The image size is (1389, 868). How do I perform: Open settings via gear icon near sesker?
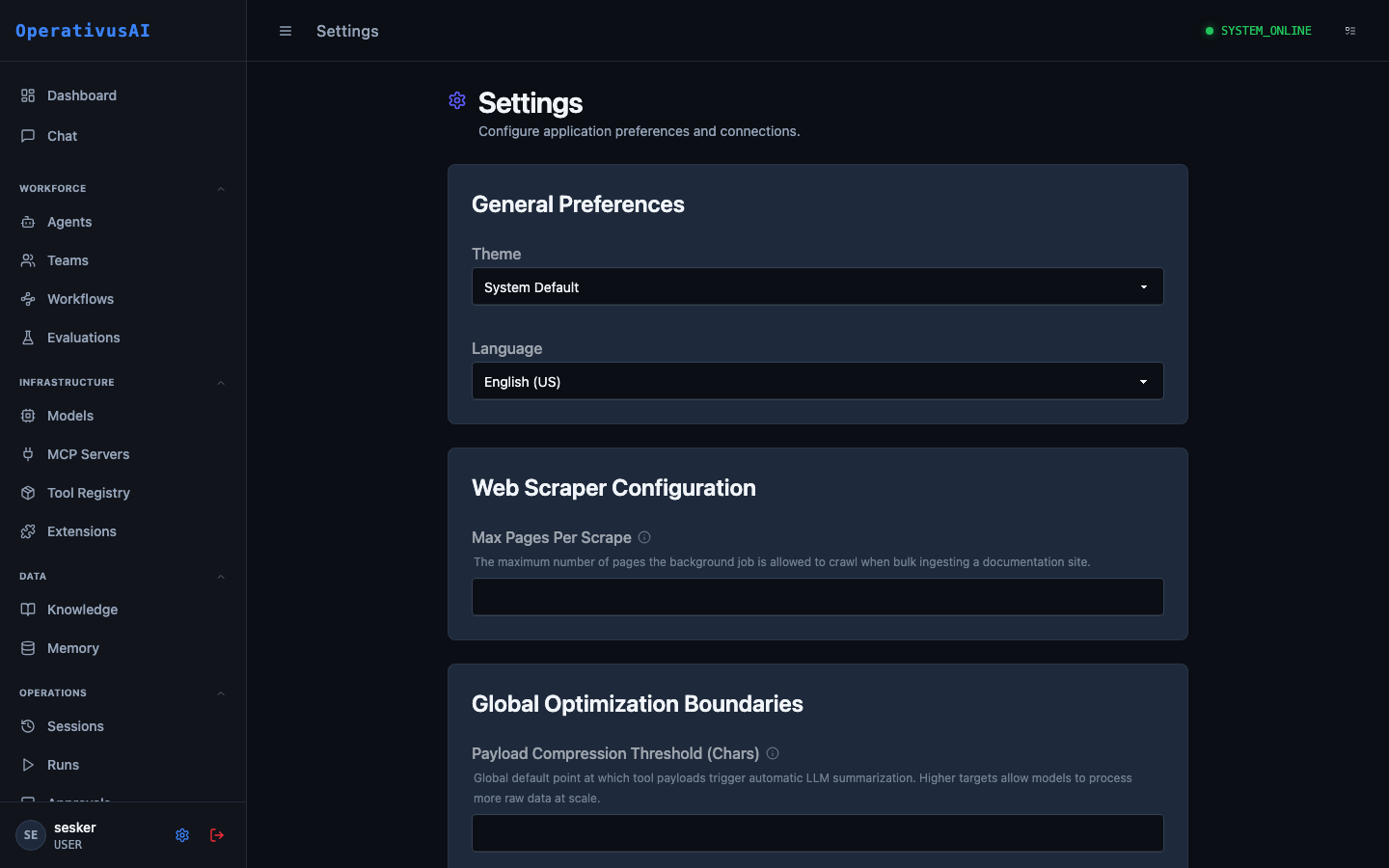pos(182,835)
